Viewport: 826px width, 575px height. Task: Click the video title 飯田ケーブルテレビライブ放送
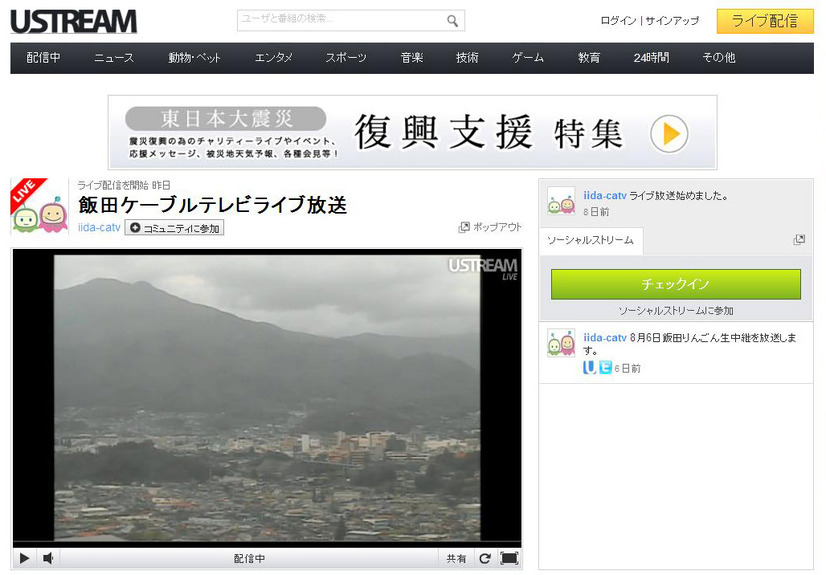click(x=213, y=205)
